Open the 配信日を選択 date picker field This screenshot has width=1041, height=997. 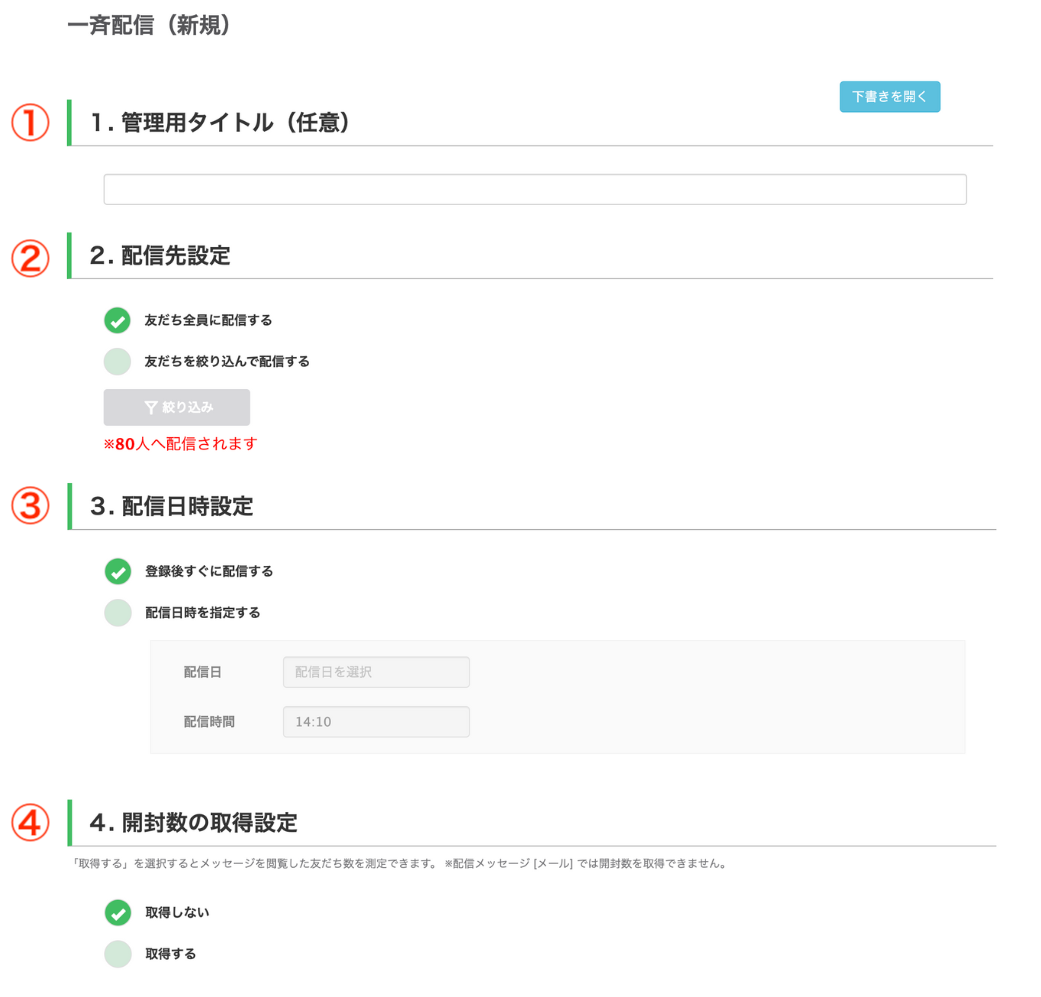376,672
